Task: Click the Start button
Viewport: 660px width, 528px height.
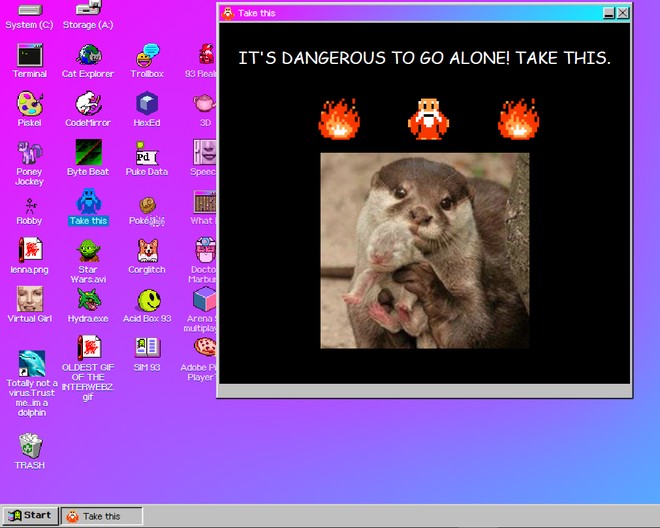Action: click(x=28, y=516)
